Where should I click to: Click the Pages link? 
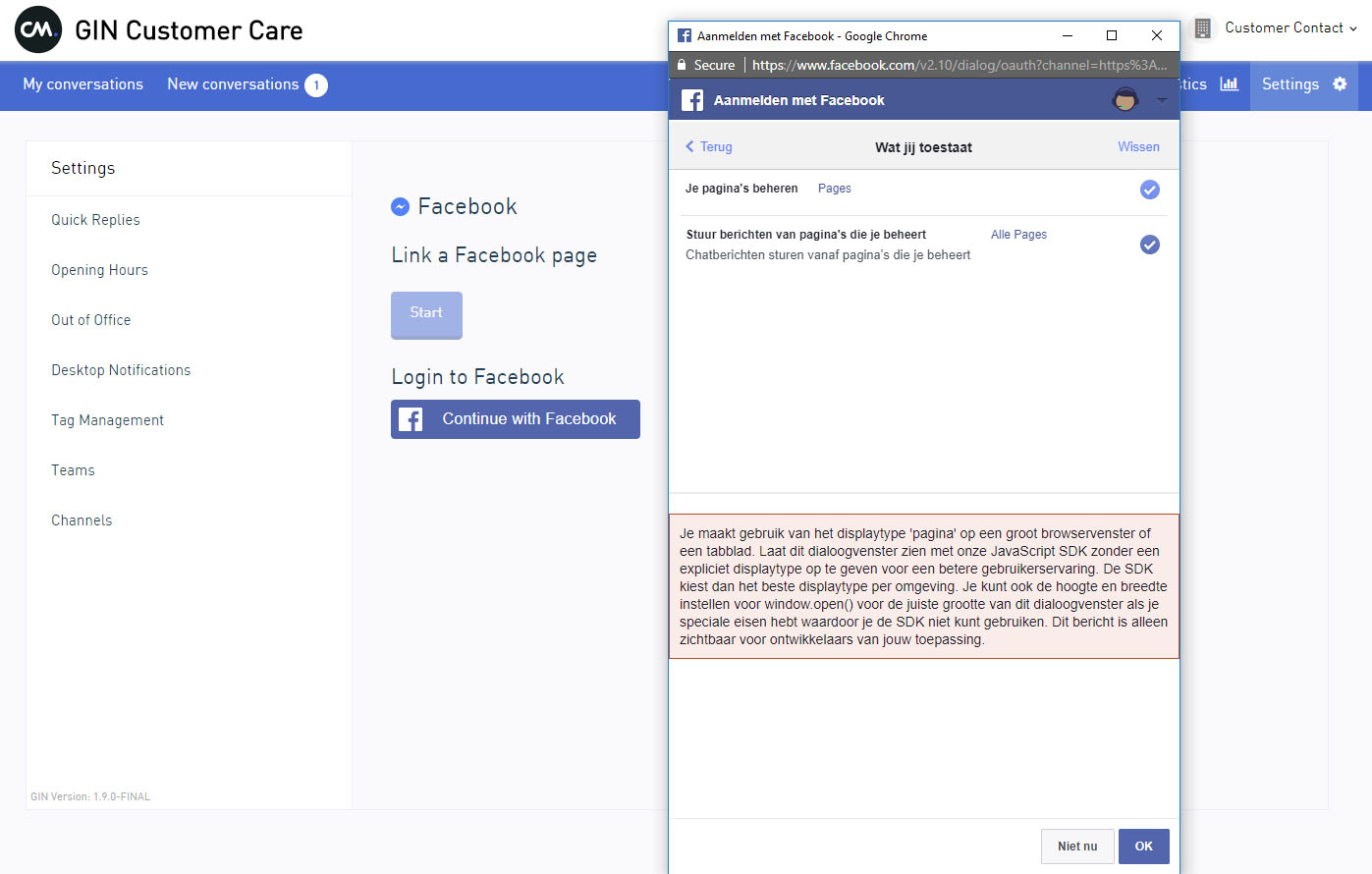pyautogui.click(x=835, y=189)
